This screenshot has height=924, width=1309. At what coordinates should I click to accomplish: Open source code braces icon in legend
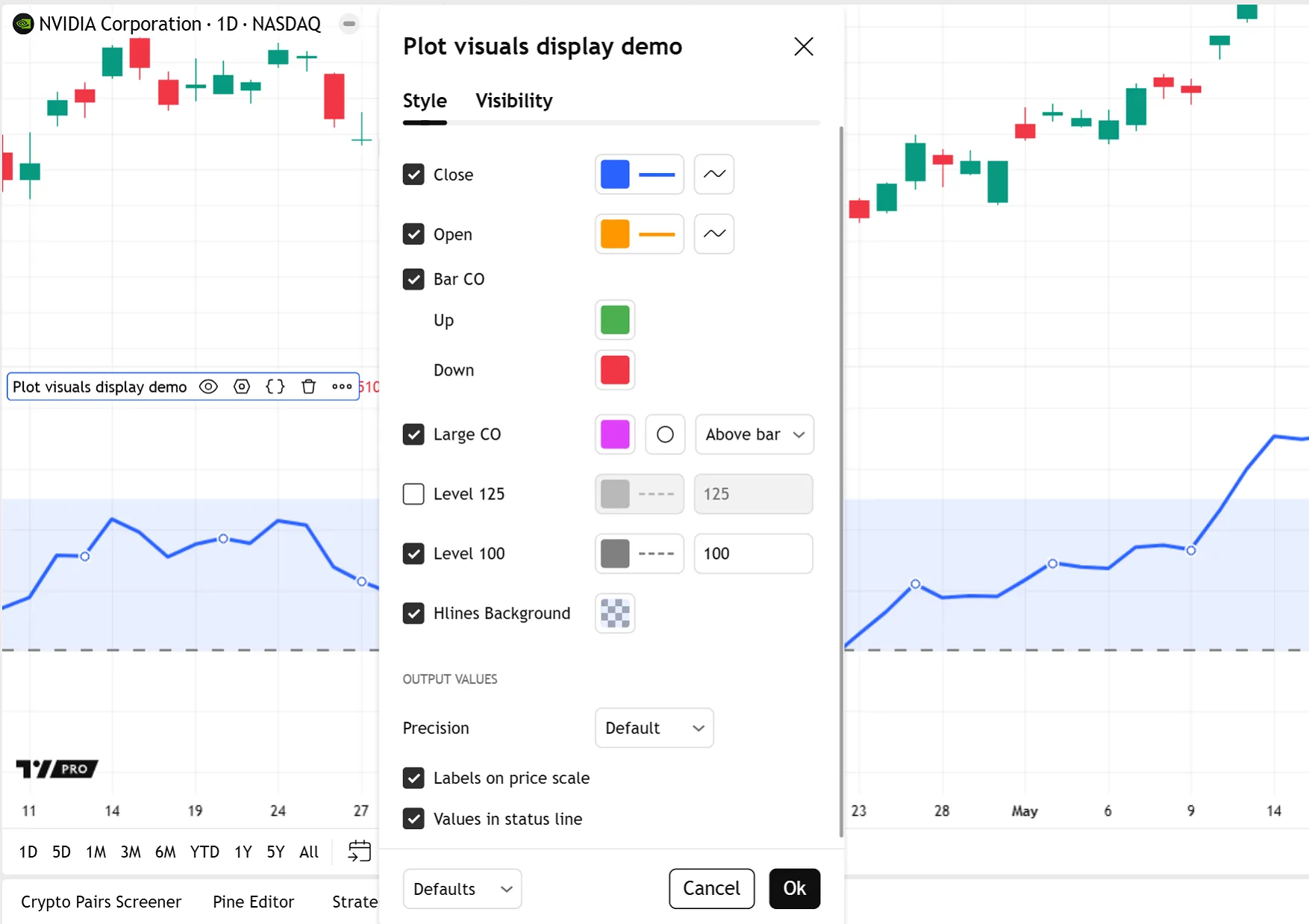click(x=275, y=387)
